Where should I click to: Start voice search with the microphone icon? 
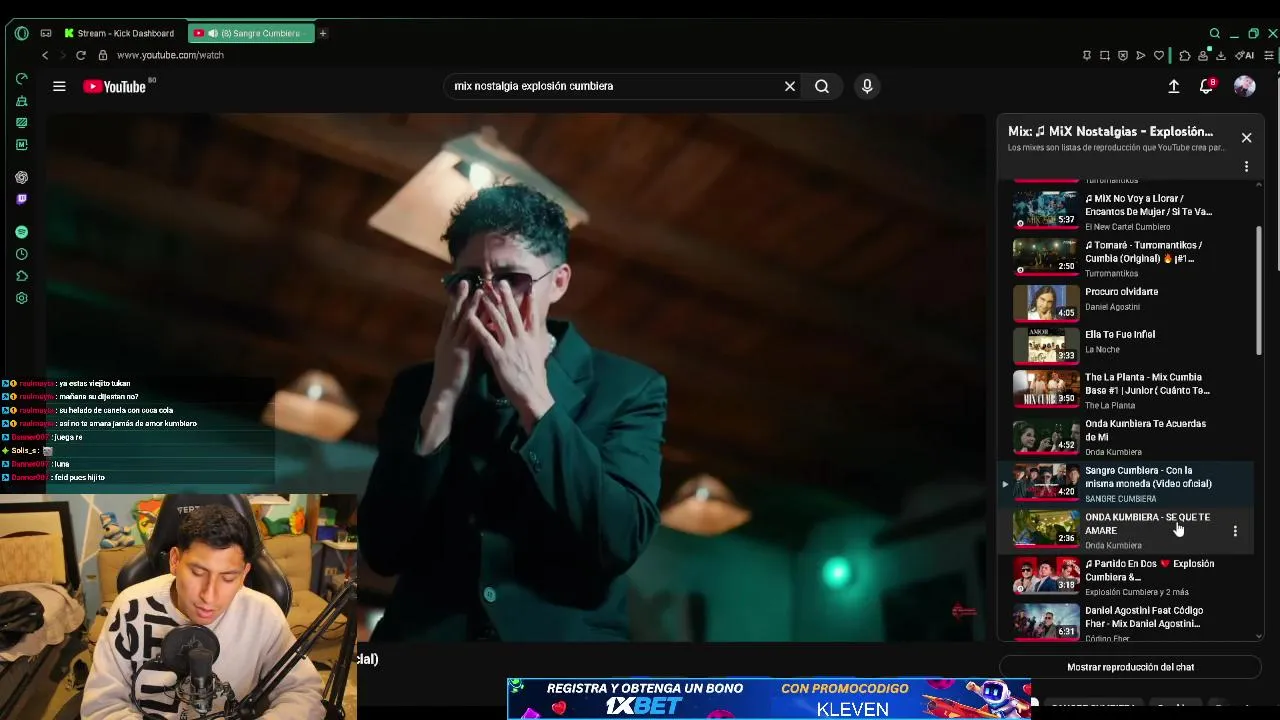coord(867,86)
